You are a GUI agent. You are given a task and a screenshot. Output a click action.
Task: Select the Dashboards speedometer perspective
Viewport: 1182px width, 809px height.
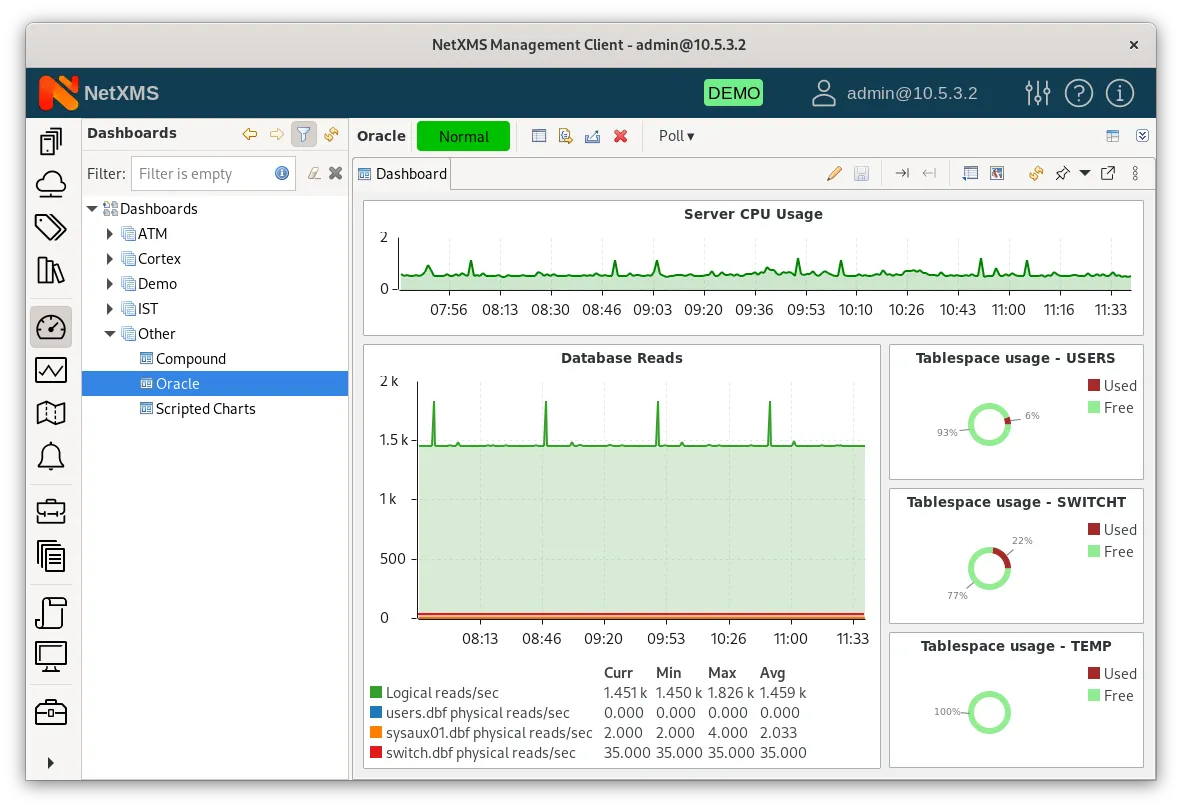(51, 327)
